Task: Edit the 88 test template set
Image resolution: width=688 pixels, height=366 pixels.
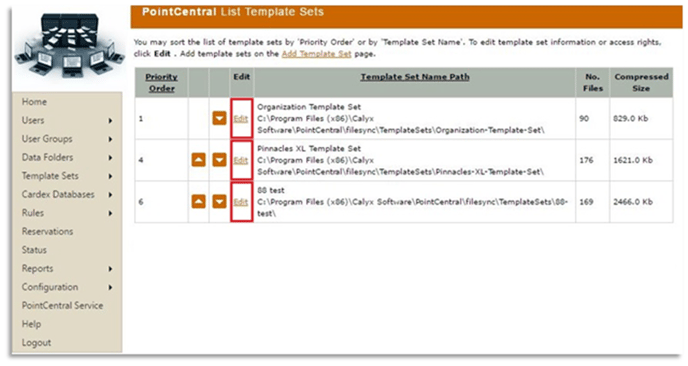Action: [241, 202]
